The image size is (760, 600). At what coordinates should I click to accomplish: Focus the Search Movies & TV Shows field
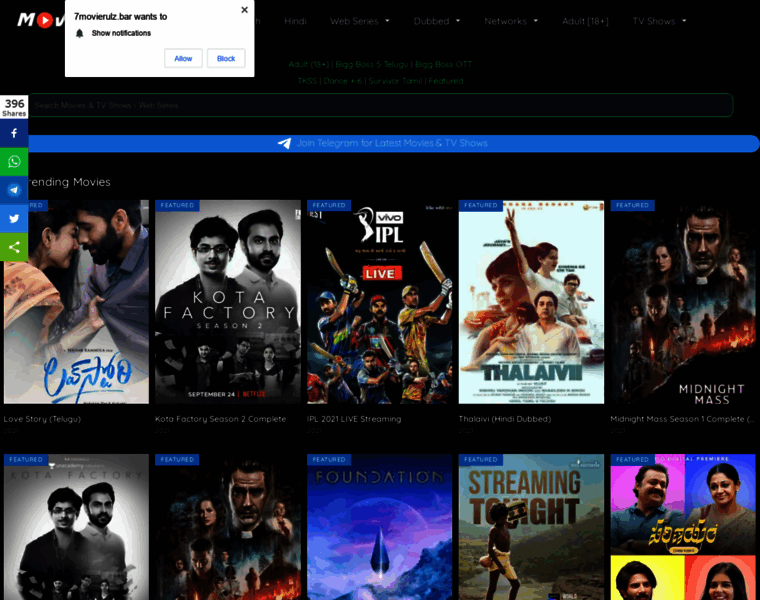tap(380, 105)
